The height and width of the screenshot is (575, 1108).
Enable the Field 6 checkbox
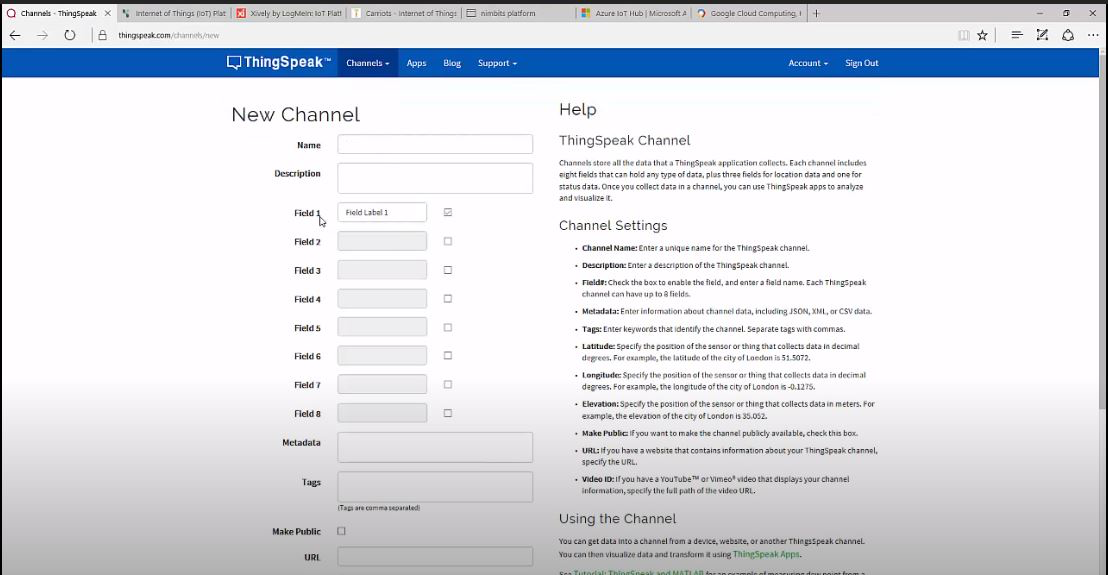(448, 356)
